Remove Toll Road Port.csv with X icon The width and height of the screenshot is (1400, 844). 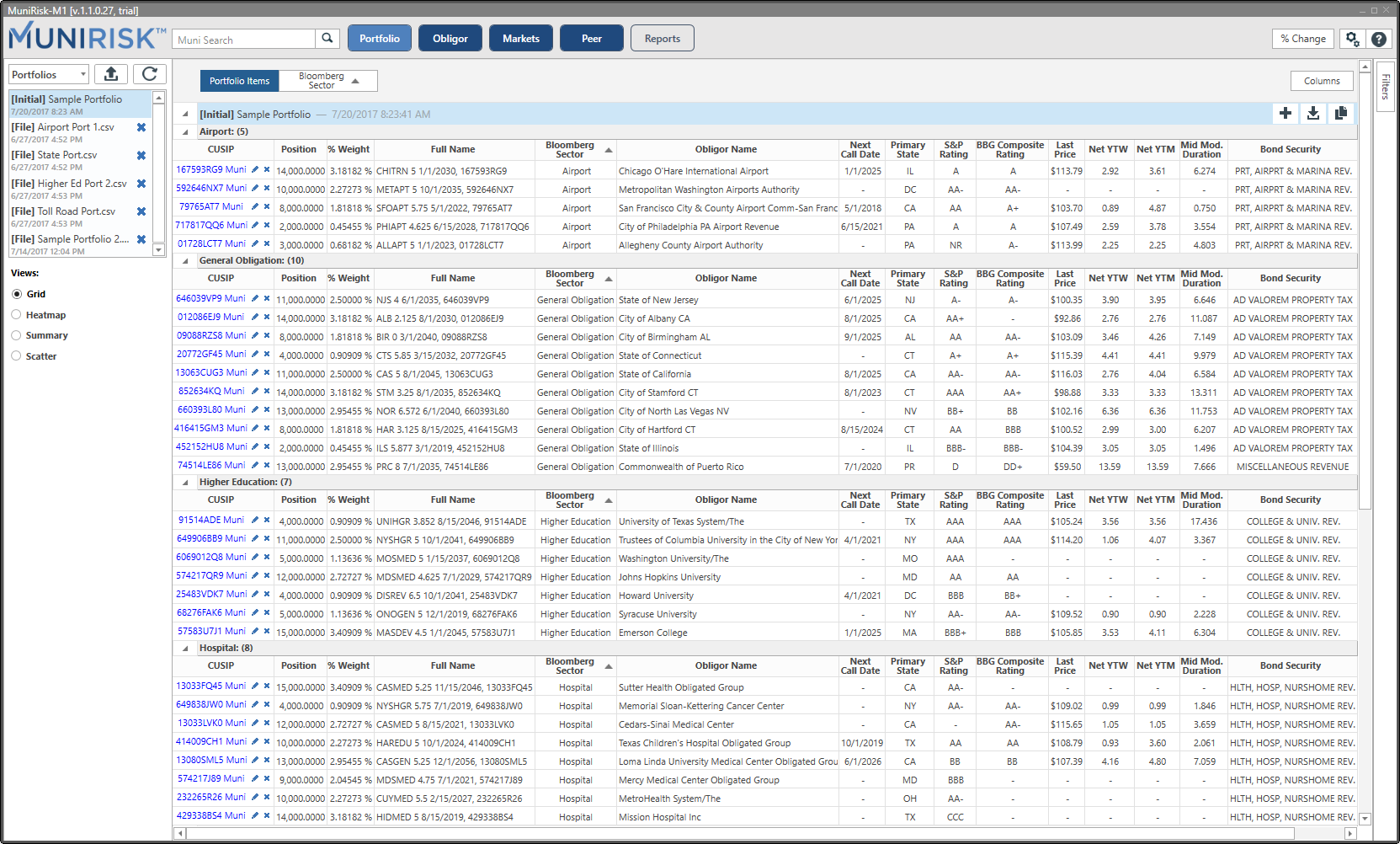point(141,211)
